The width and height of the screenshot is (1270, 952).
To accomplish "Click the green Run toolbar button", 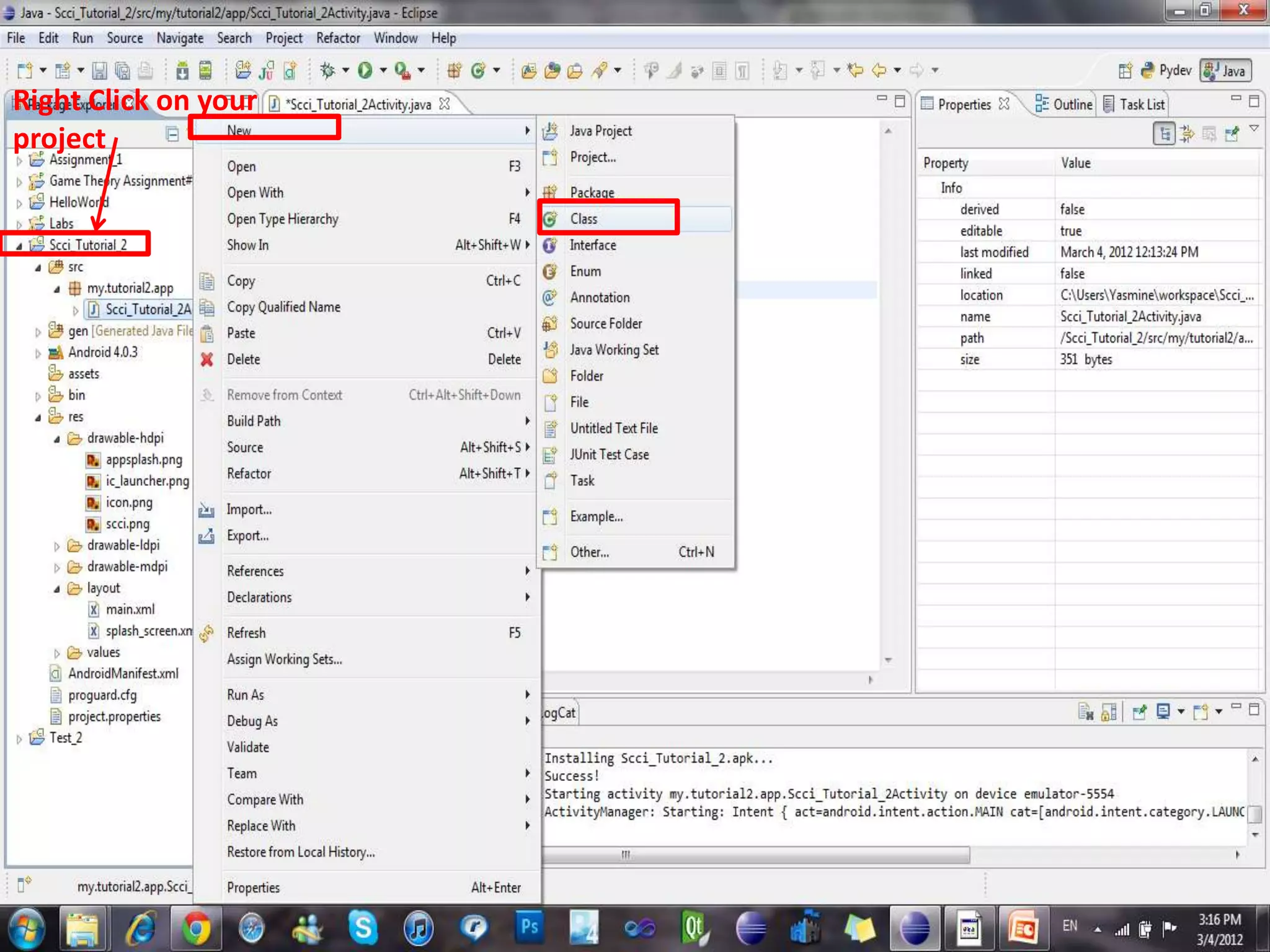I will click(x=365, y=71).
